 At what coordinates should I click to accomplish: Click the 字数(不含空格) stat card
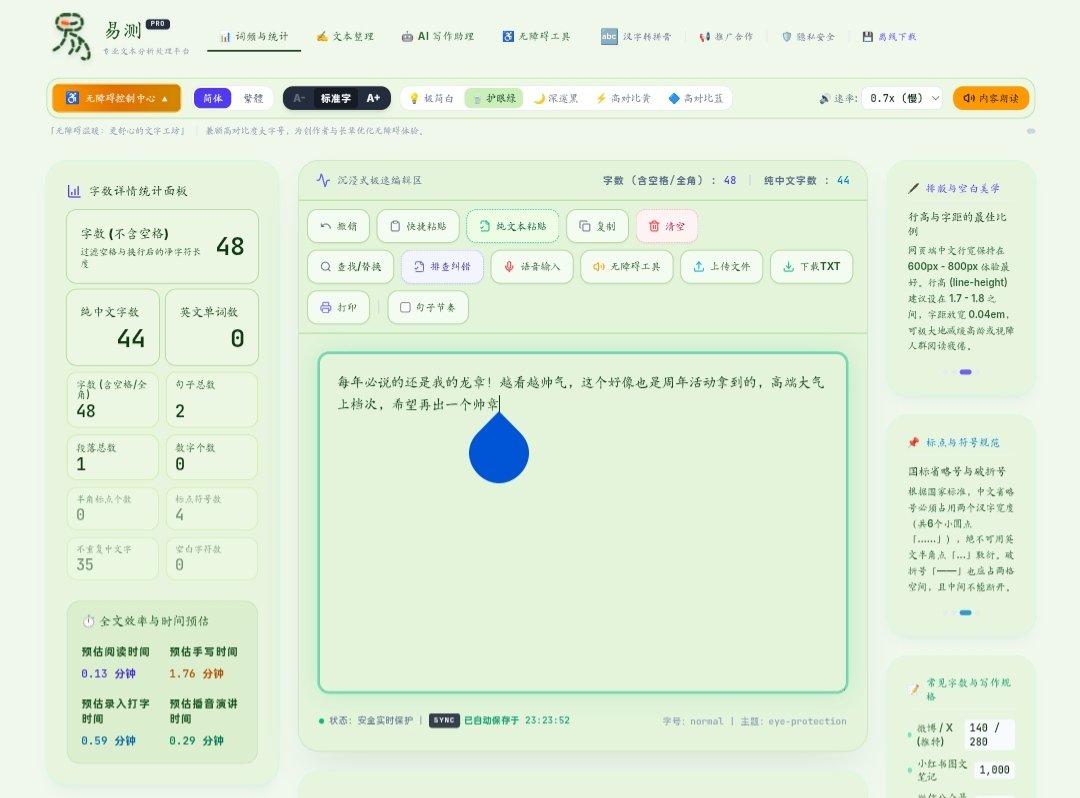[163, 246]
